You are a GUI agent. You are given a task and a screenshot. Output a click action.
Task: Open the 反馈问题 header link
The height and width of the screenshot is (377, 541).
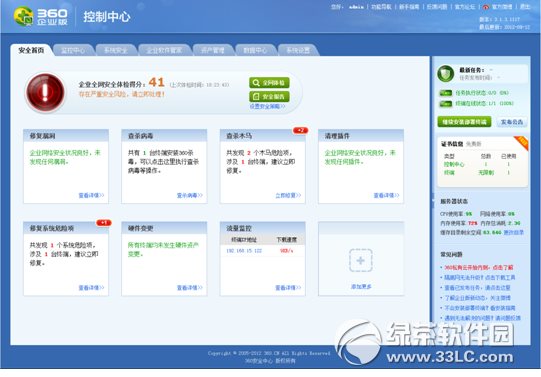click(437, 7)
